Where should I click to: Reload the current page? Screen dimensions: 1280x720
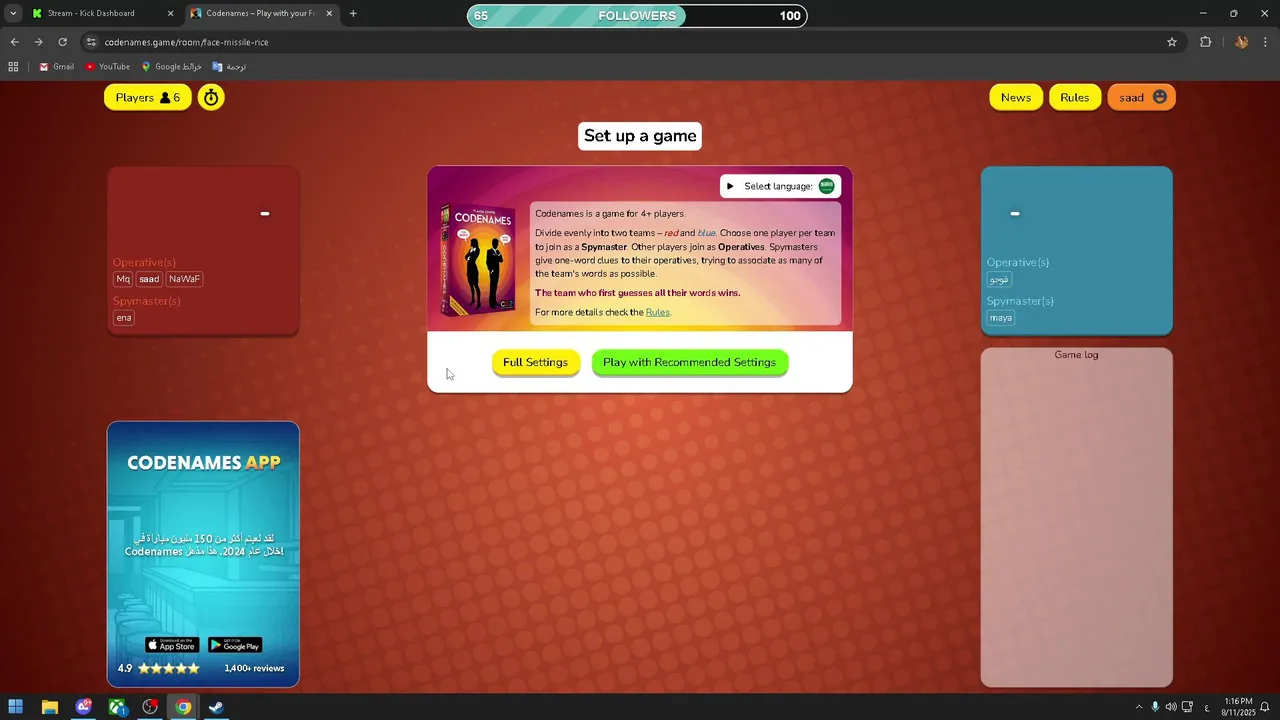pyautogui.click(x=62, y=42)
